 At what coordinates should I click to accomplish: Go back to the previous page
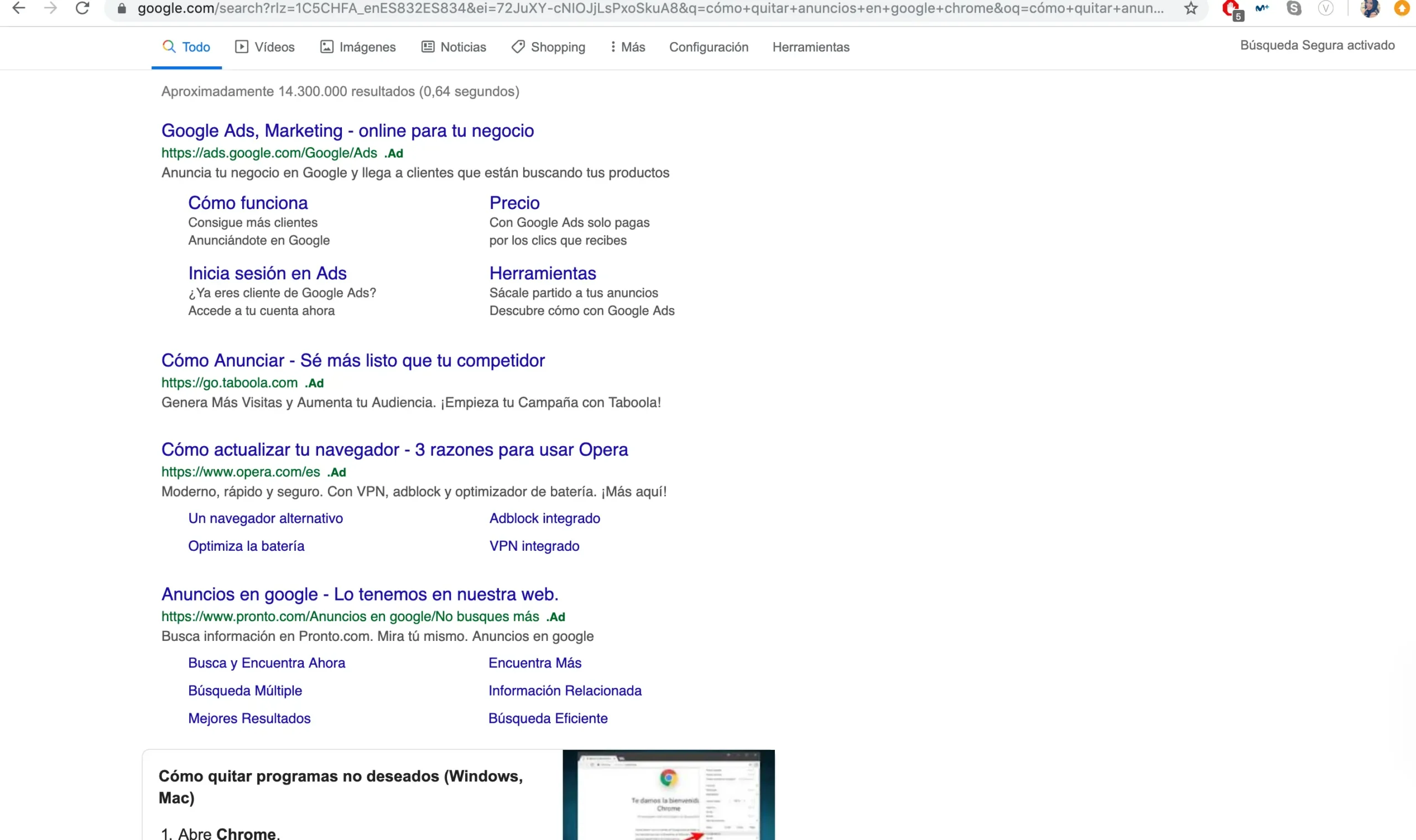pyautogui.click(x=19, y=8)
